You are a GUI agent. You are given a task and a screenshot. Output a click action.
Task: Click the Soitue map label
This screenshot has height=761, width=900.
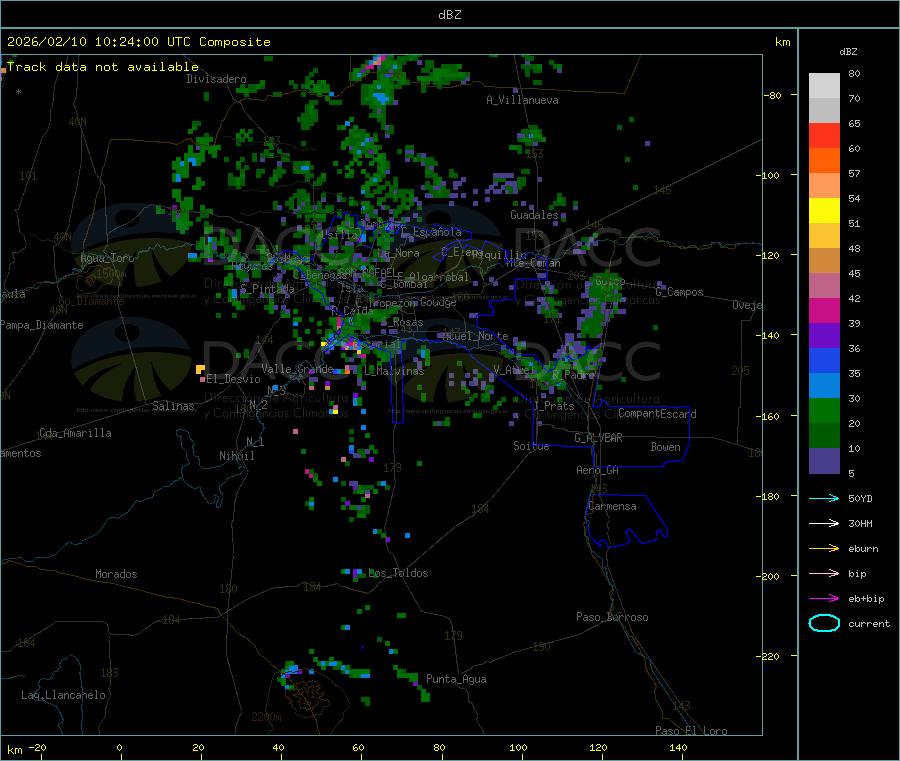[x=532, y=446]
